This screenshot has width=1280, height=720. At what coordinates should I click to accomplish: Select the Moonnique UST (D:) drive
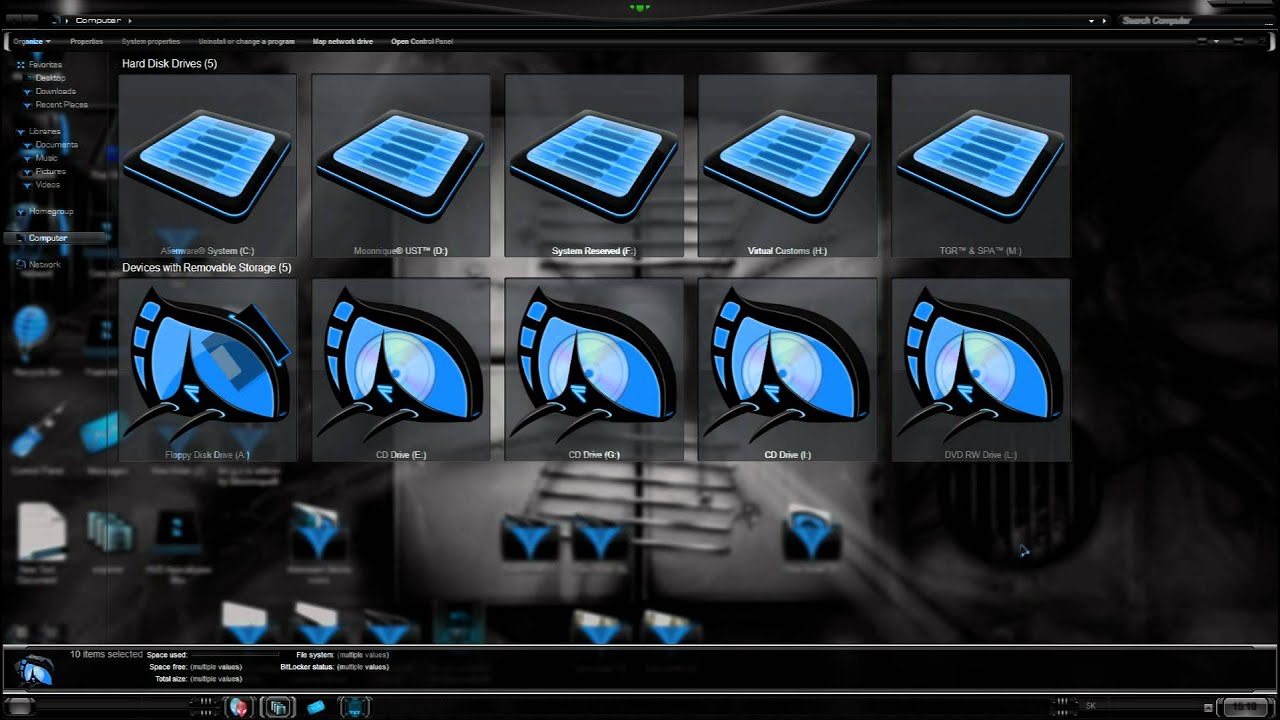(401, 166)
